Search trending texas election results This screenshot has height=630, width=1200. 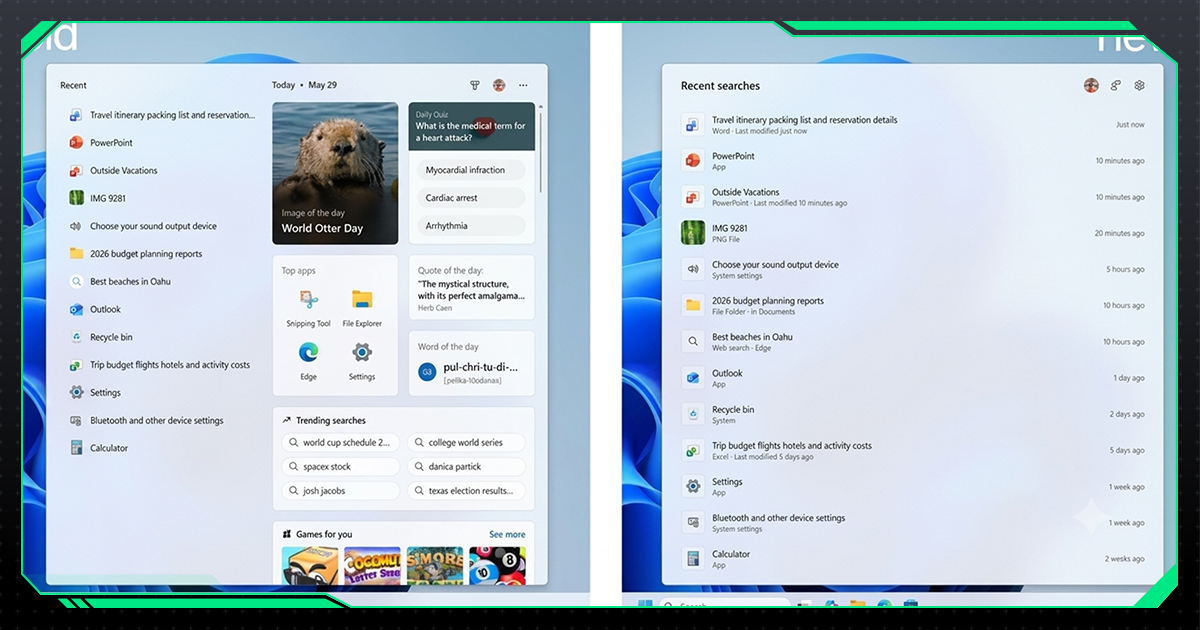point(466,491)
